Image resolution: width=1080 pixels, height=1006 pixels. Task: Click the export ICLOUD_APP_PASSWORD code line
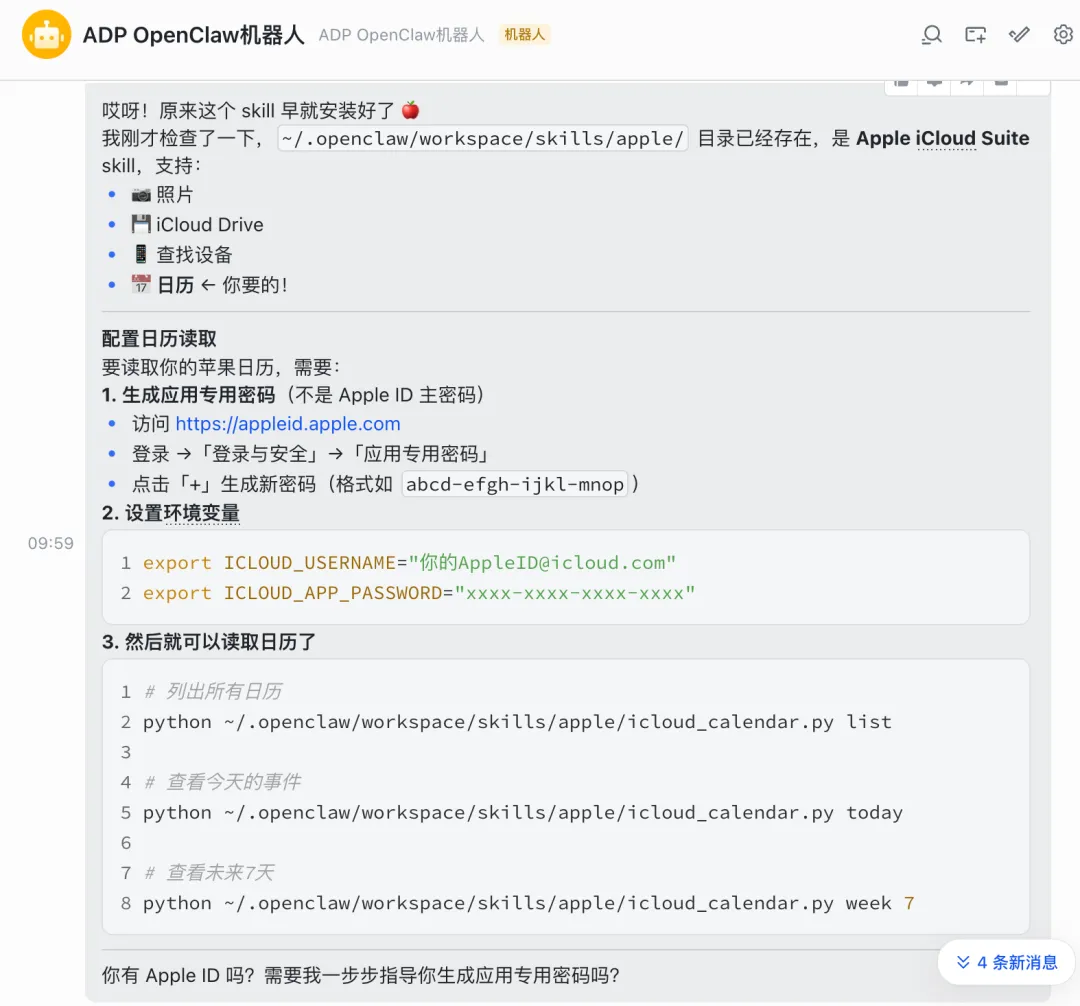point(419,593)
